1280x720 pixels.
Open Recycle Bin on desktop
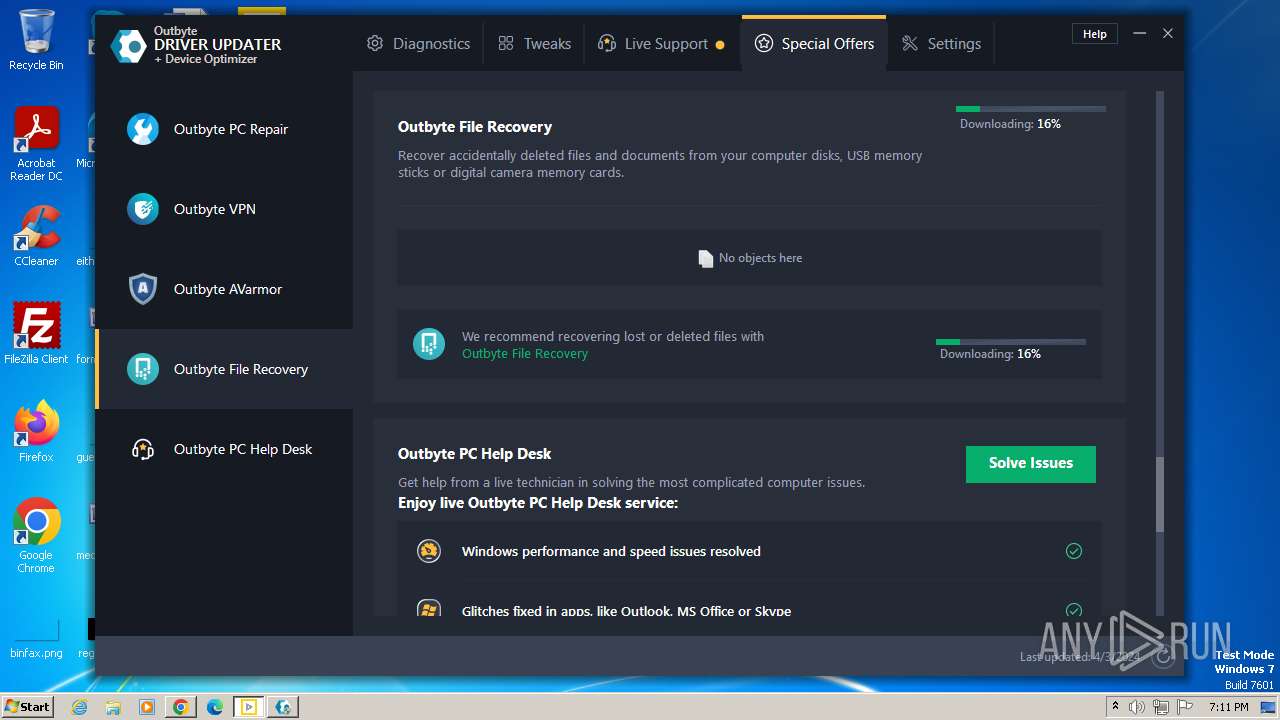[36, 40]
